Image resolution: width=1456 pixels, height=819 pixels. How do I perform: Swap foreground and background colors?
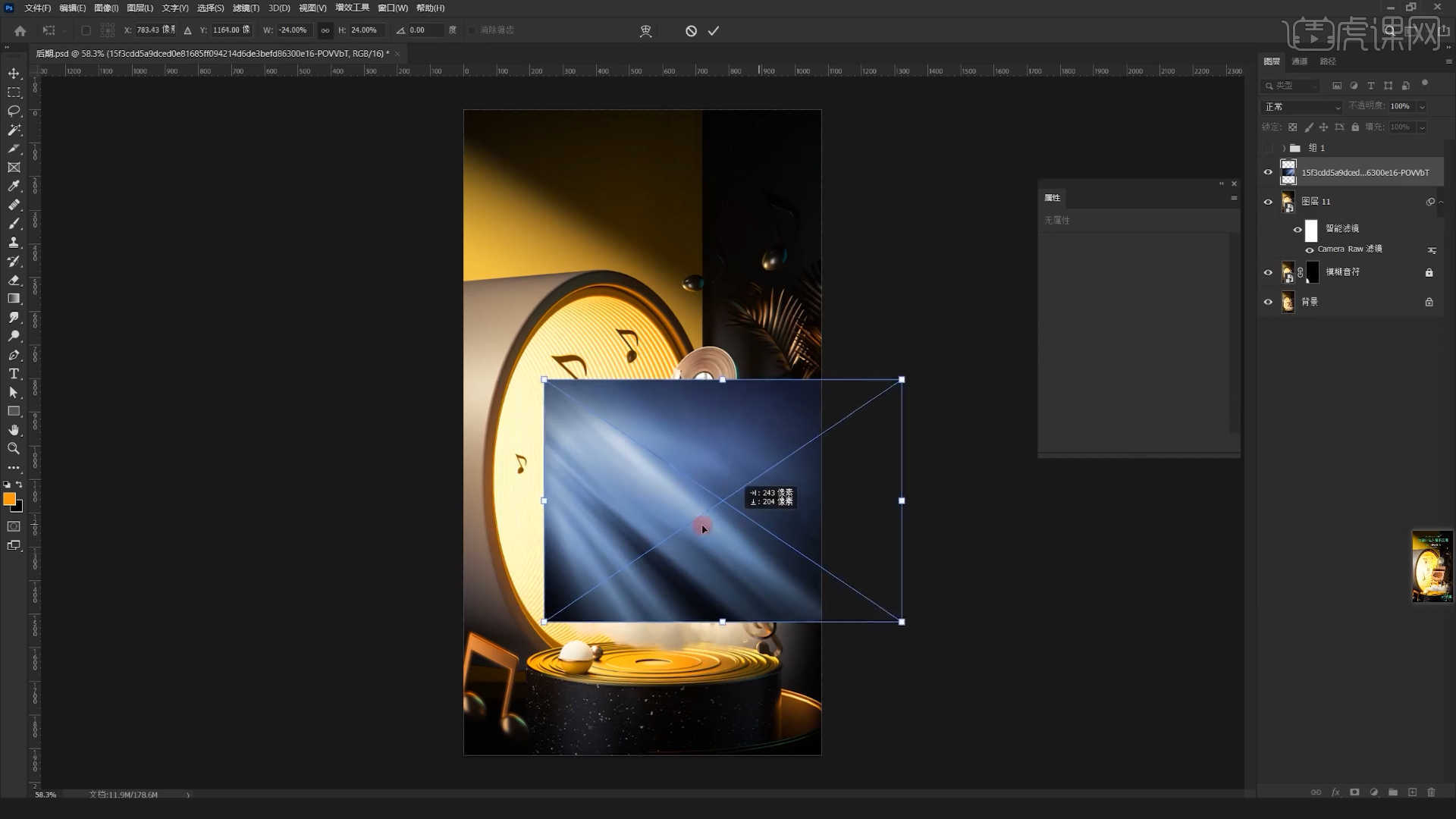pos(19,484)
